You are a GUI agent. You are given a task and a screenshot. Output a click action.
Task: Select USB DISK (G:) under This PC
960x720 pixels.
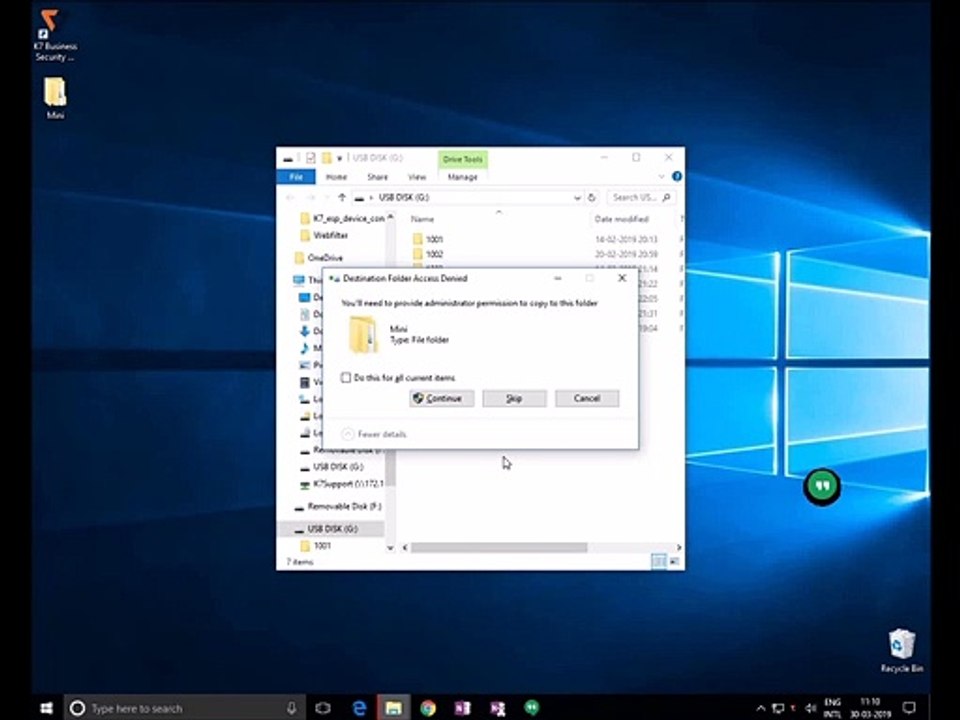(332, 467)
